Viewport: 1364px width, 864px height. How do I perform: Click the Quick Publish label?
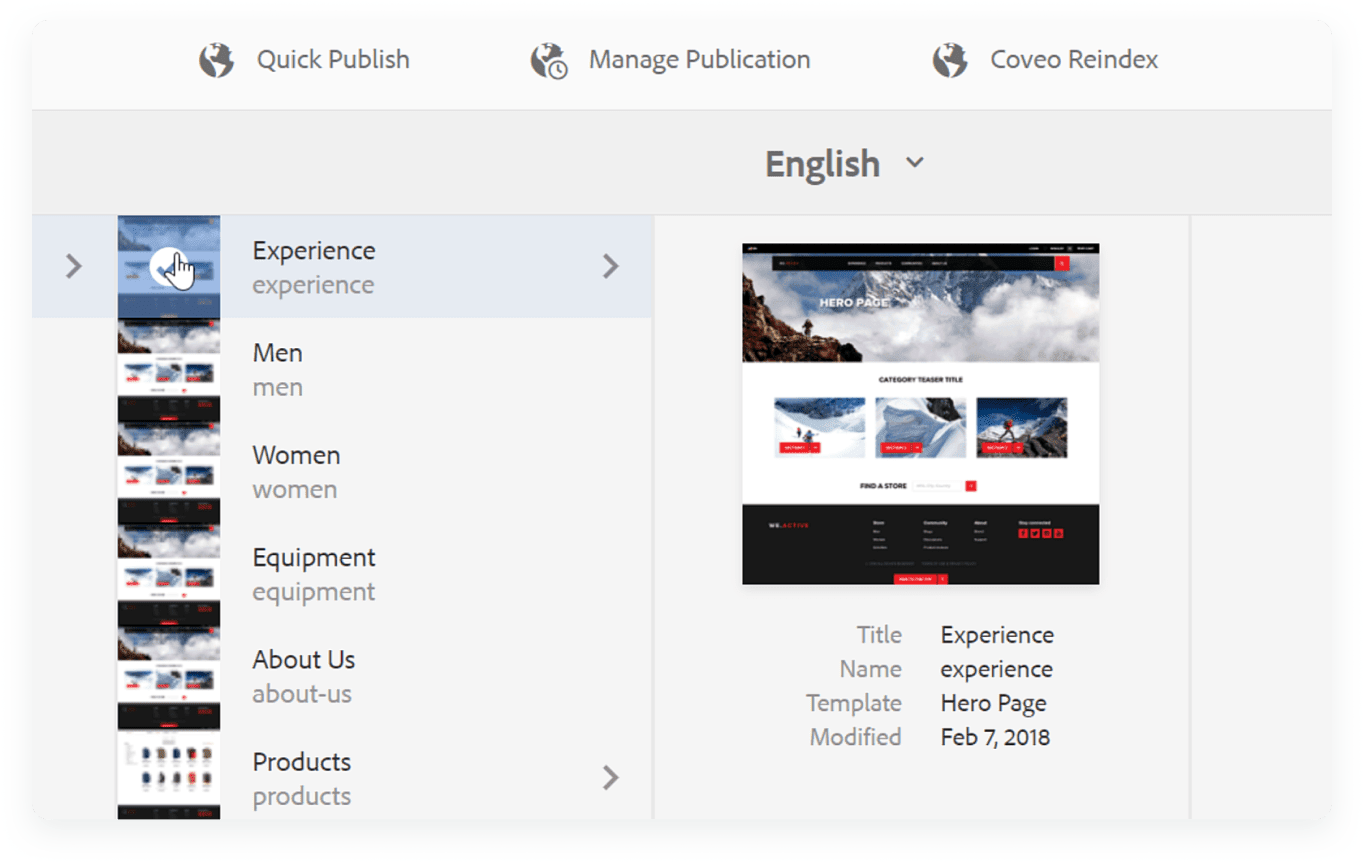click(333, 60)
